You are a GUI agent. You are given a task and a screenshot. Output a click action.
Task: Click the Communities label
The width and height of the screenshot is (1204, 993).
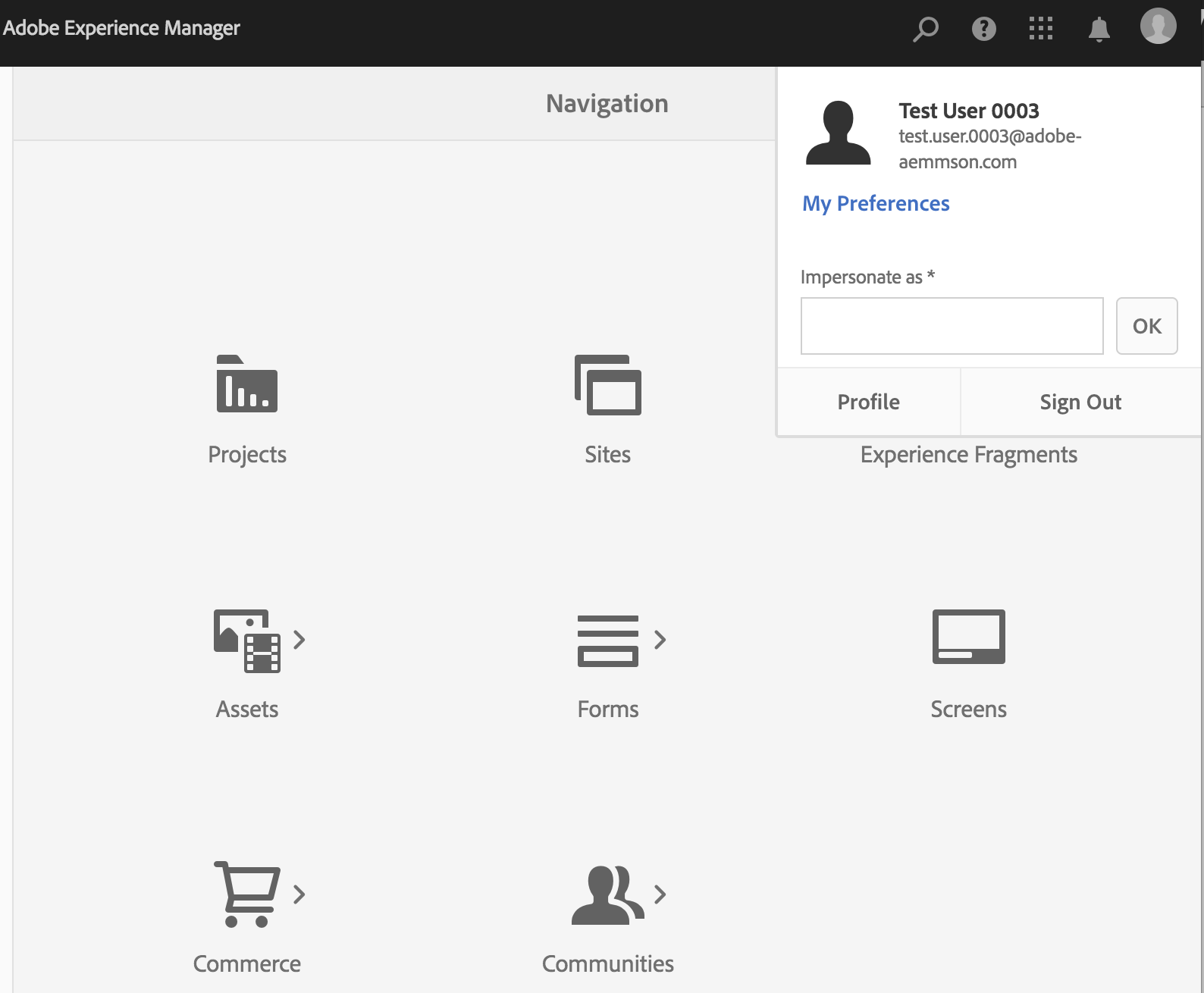tap(608, 963)
